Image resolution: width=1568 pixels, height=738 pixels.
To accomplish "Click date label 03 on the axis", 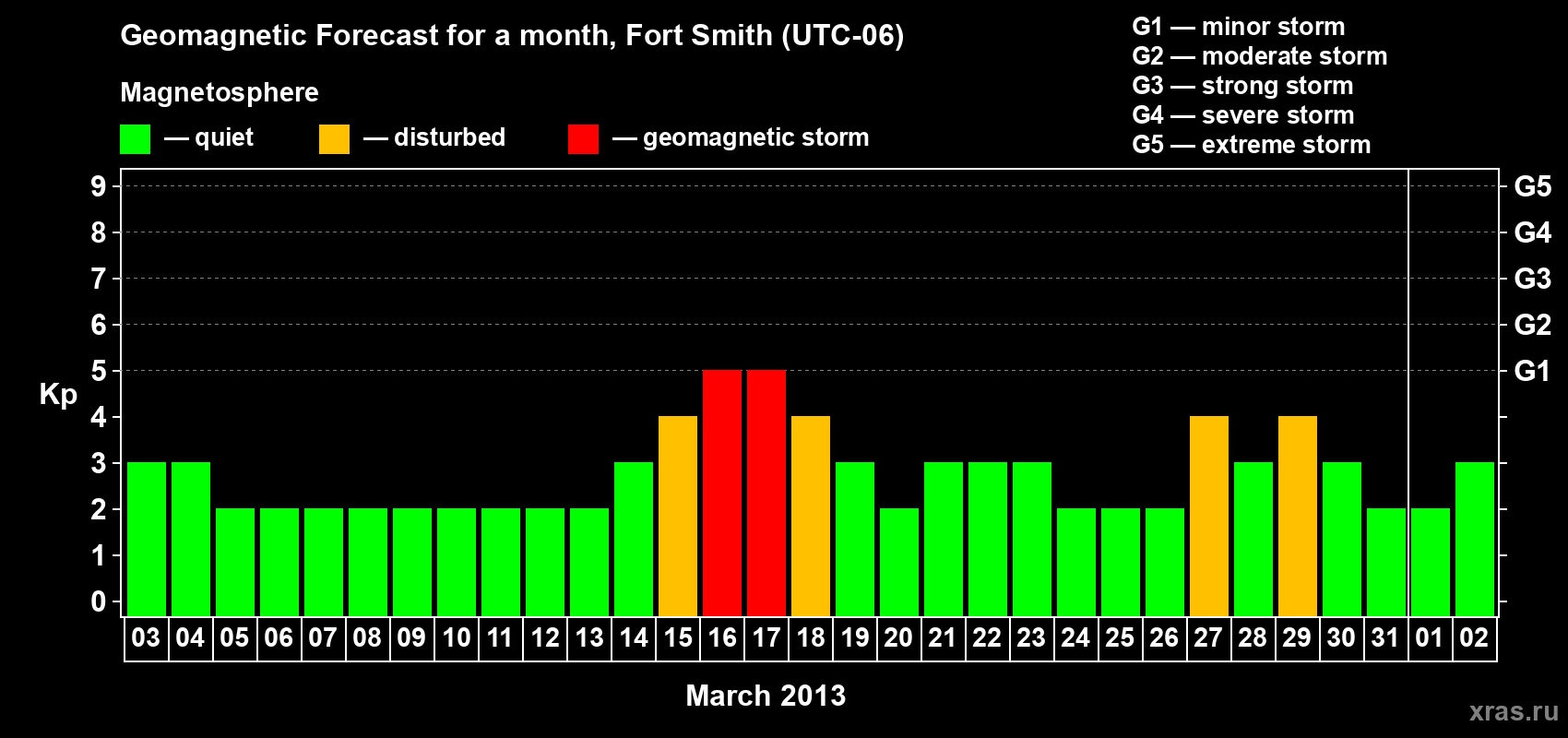I will (x=146, y=638).
